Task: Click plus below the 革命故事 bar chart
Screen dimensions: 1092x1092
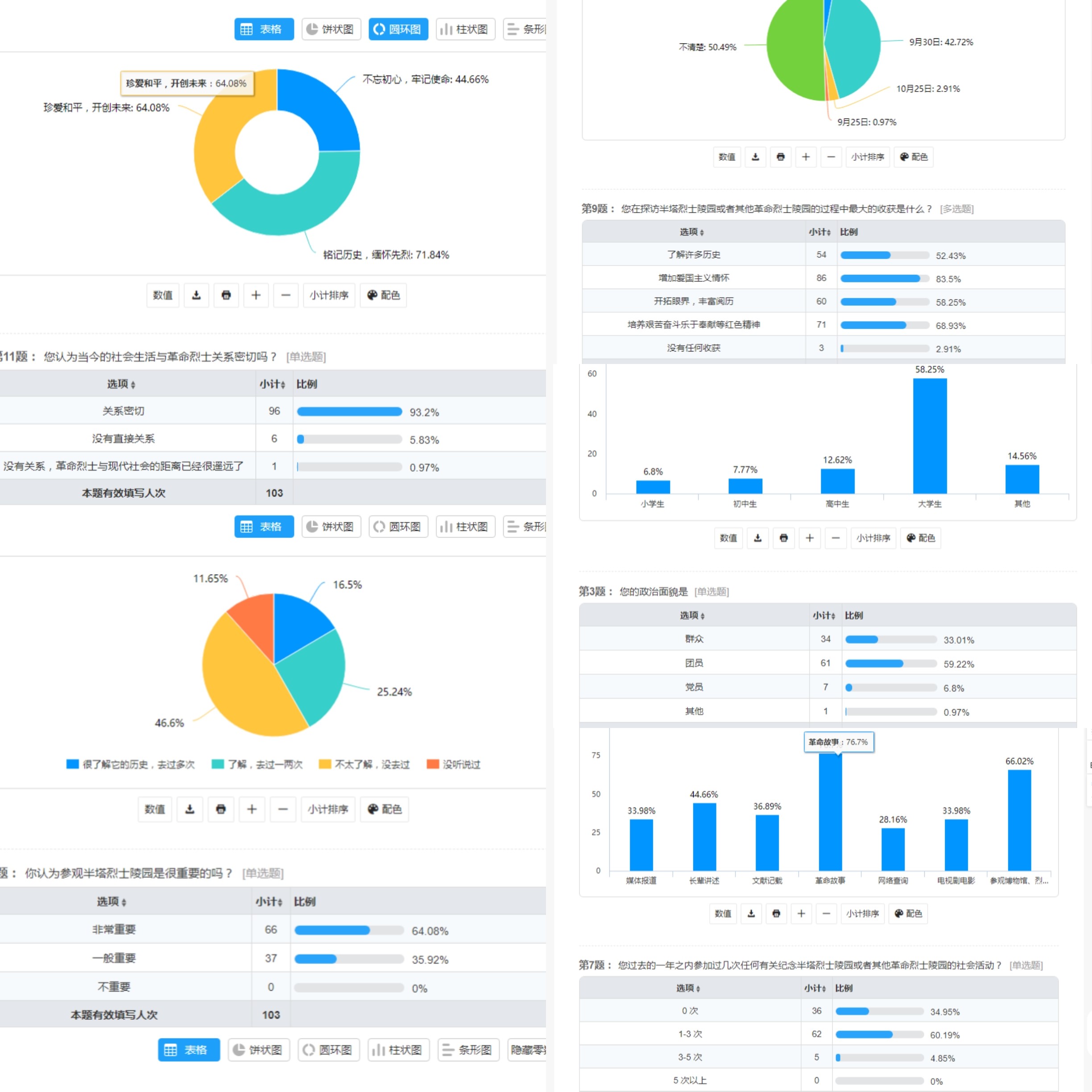Action: (x=801, y=914)
